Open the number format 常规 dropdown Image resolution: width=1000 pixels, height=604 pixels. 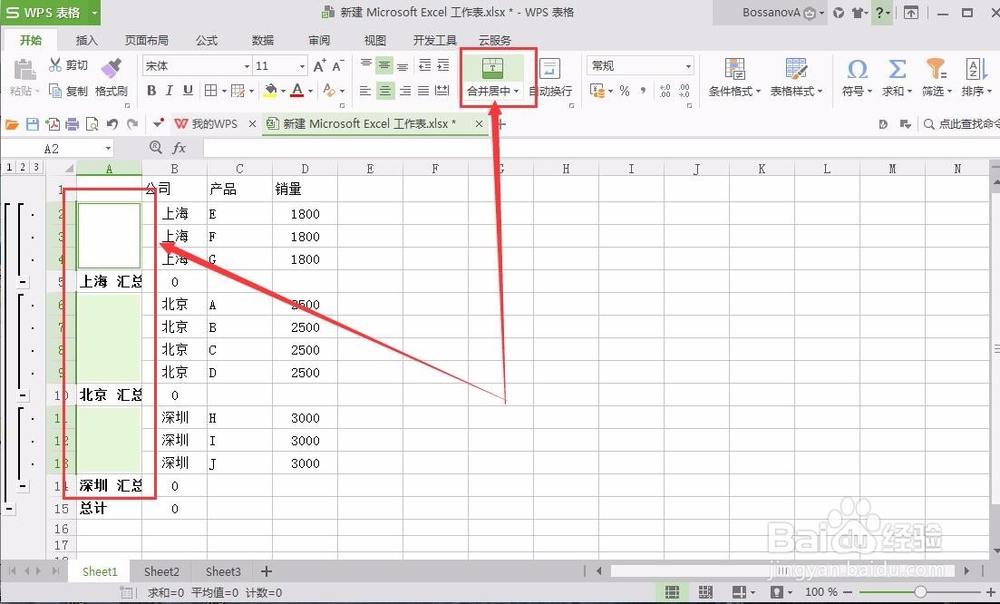pyautogui.click(x=688, y=66)
